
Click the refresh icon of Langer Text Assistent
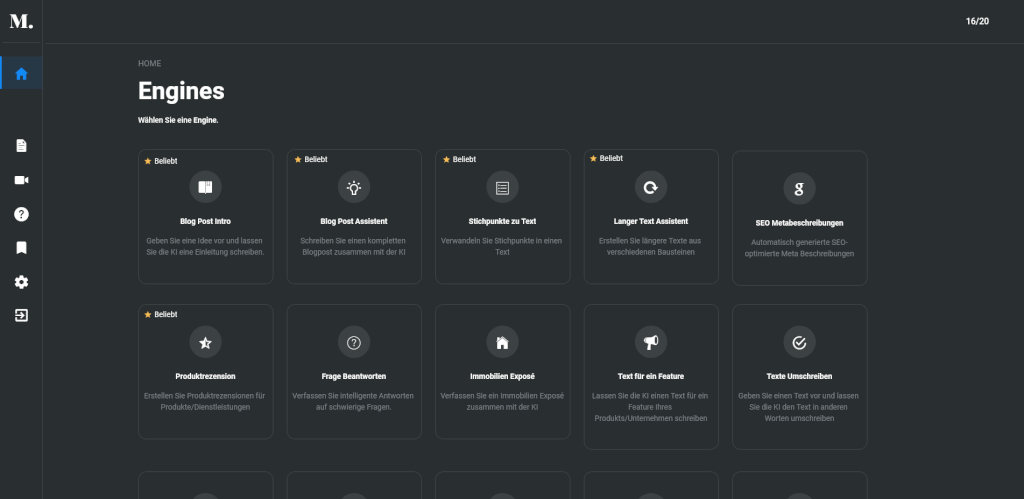pos(651,187)
